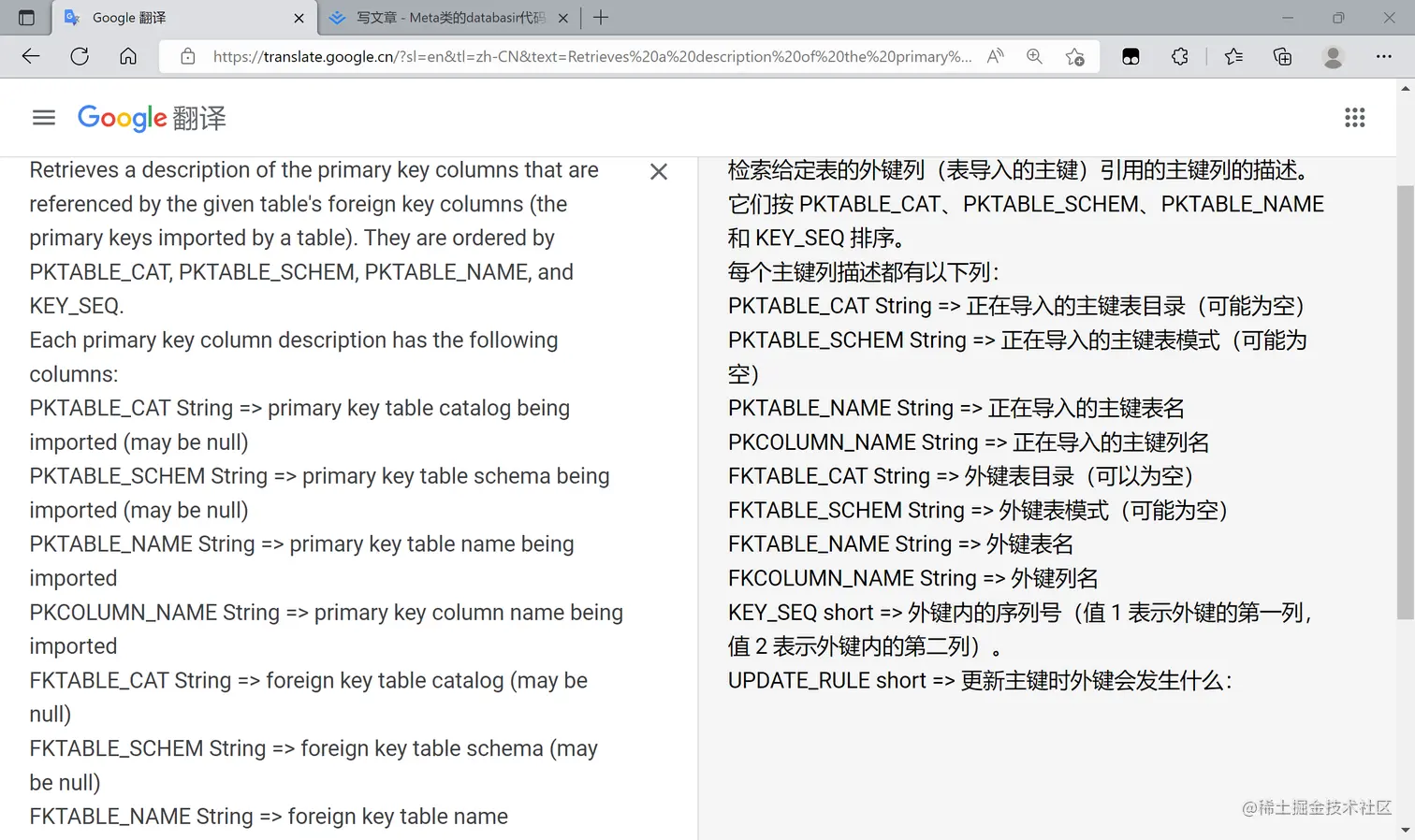Click into the English source text area
Viewport: 1415px width, 840px height.
(x=328, y=493)
